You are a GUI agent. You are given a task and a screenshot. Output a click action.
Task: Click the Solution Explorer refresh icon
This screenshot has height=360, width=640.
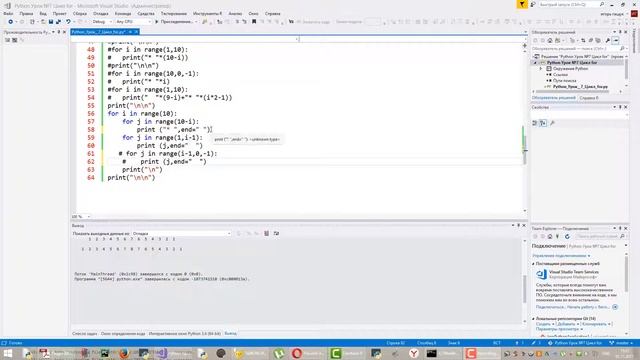583,40
